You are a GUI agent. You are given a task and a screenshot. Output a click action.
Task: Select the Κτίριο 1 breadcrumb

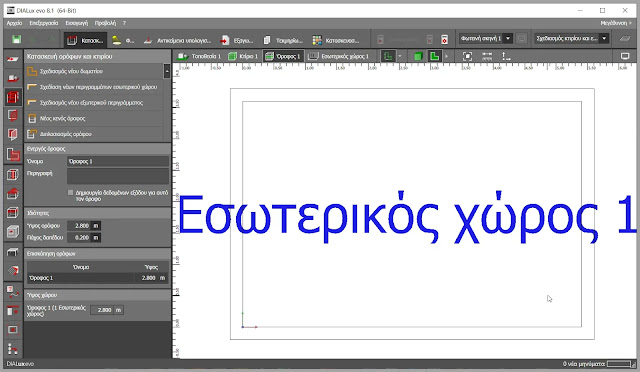[x=243, y=56]
